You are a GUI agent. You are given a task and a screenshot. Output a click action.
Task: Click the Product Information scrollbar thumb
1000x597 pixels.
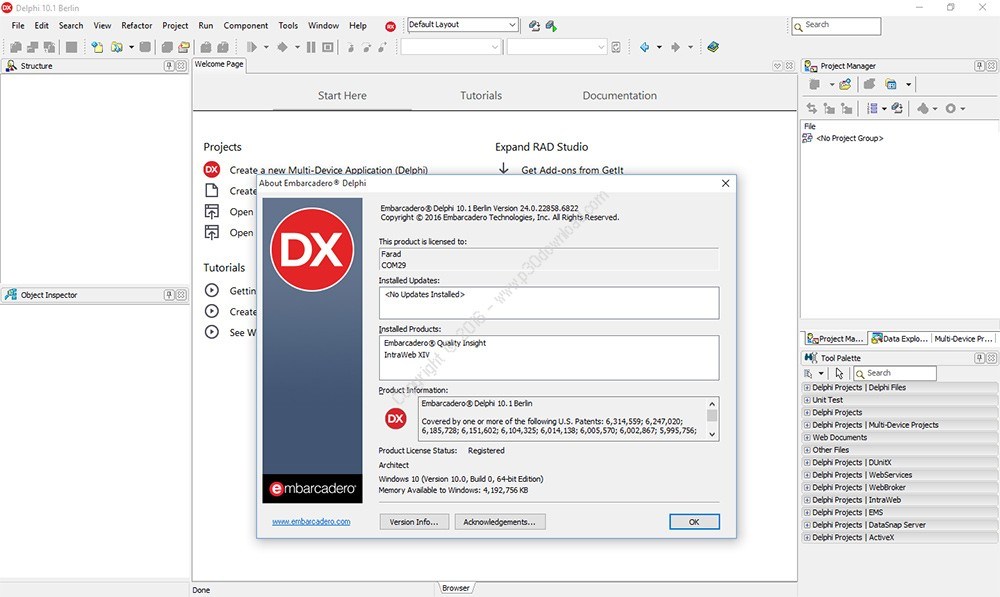[x=712, y=415]
